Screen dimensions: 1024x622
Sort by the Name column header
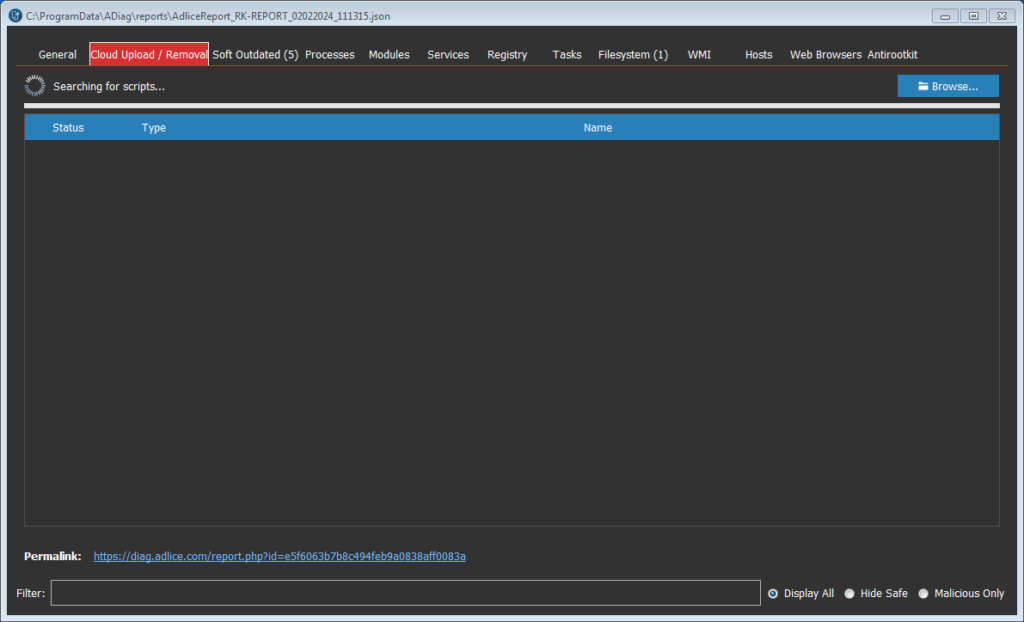[597, 128]
